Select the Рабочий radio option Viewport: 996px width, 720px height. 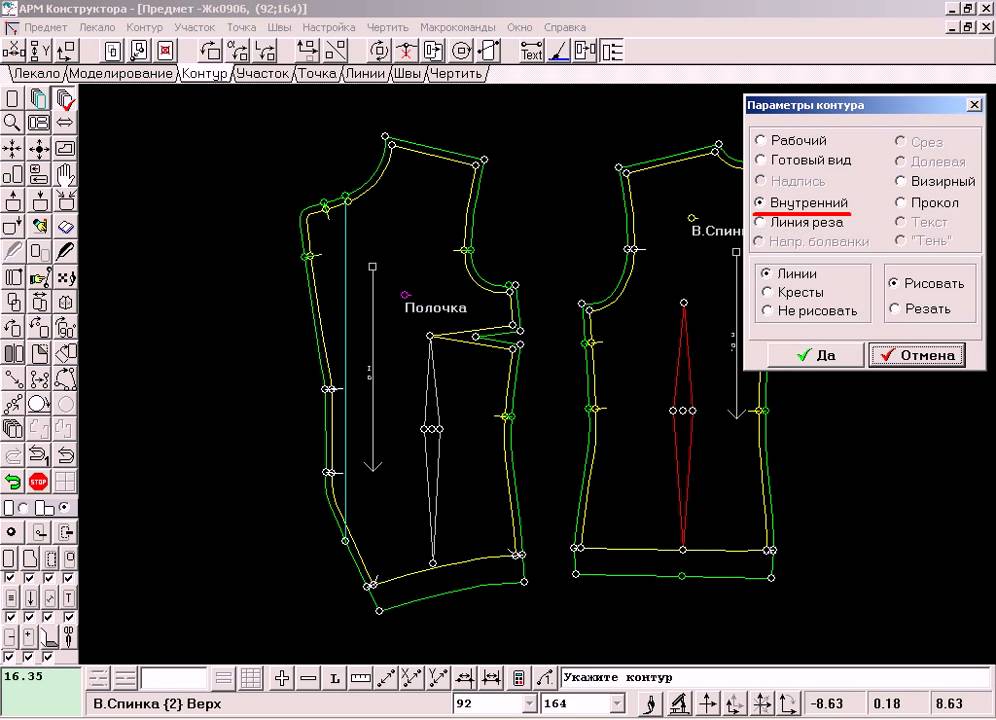pos(761,141)
